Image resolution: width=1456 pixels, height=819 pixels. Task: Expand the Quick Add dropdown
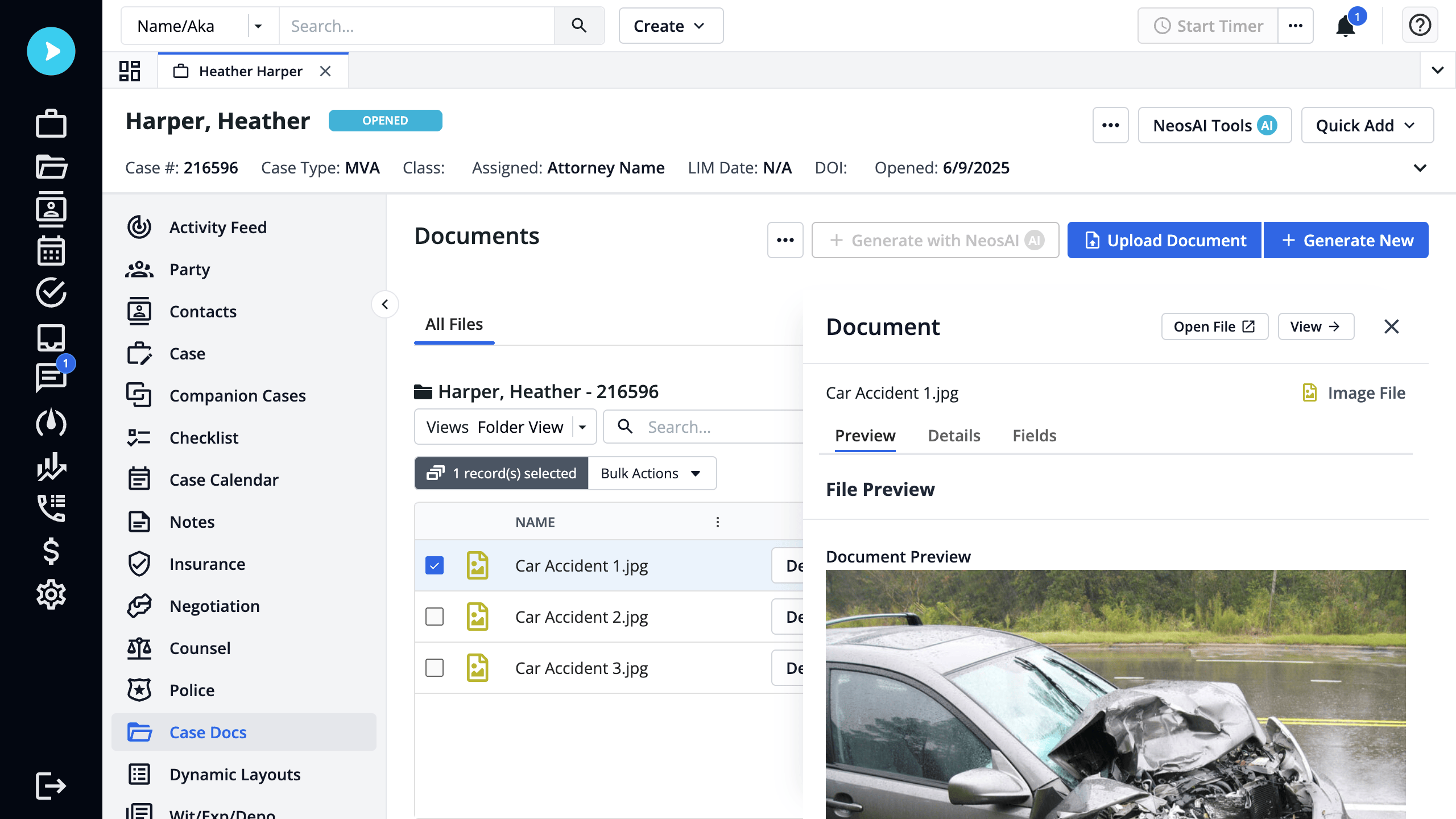tap(1367, 125)
